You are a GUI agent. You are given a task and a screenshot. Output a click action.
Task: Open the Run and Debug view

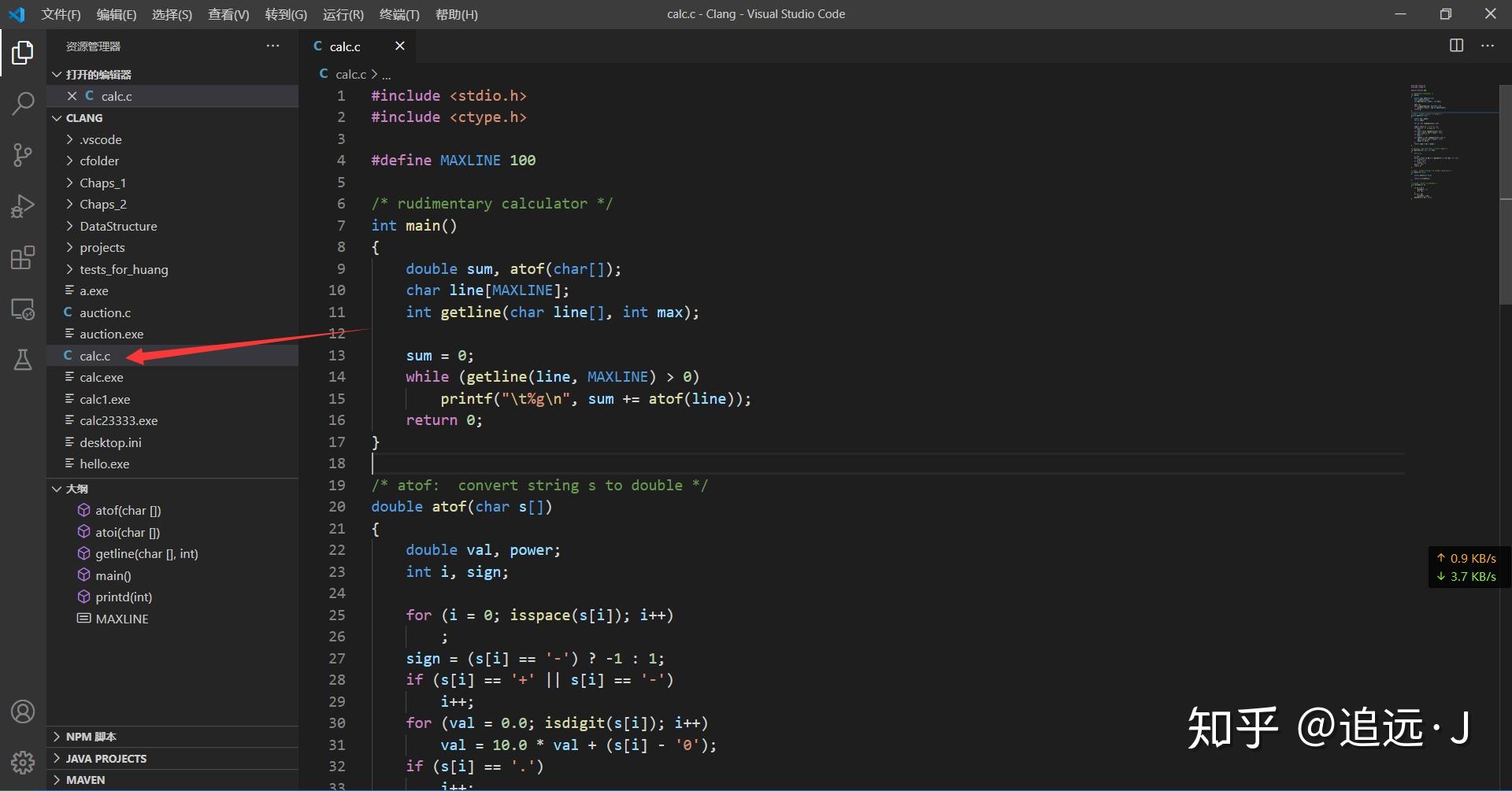pos(23,205)
